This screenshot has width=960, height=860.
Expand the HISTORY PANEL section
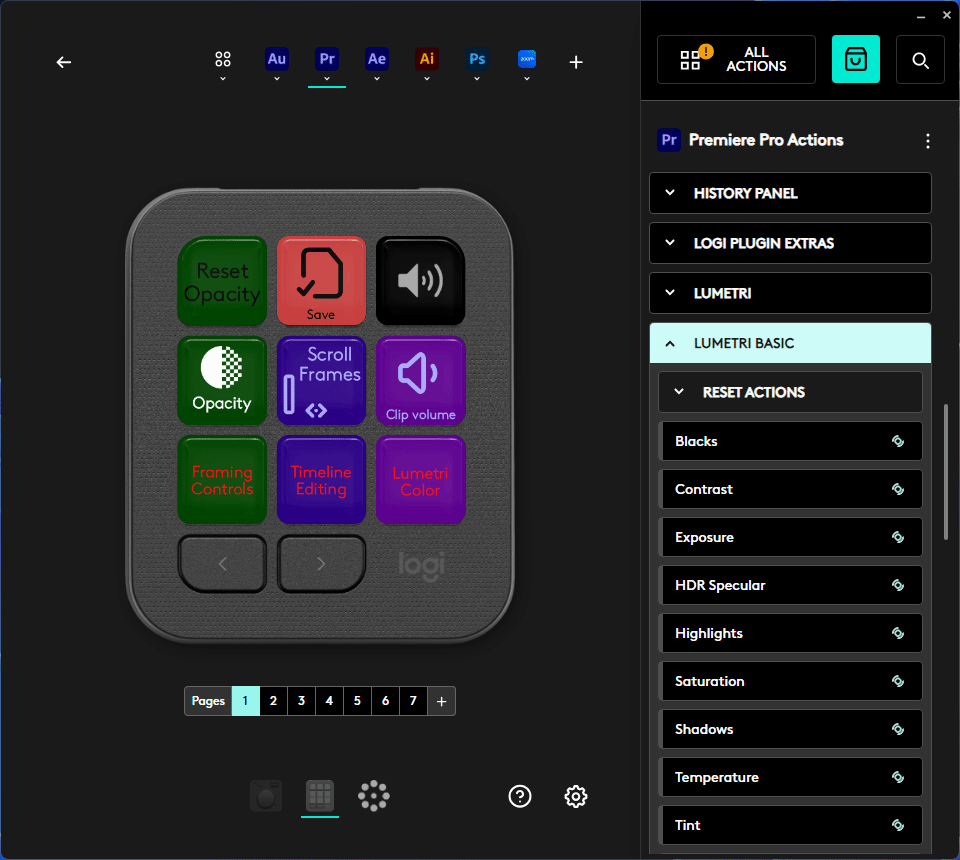click(x=790, y=193)
